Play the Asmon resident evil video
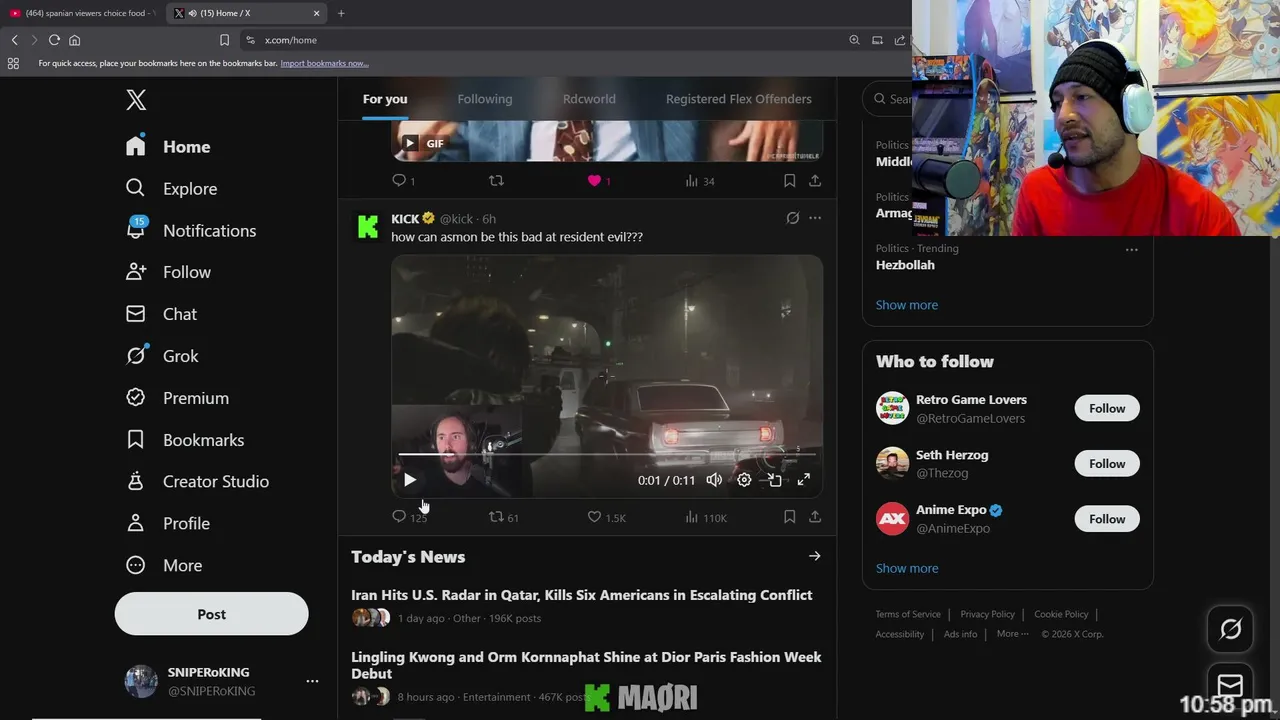 tap(409, 480)
